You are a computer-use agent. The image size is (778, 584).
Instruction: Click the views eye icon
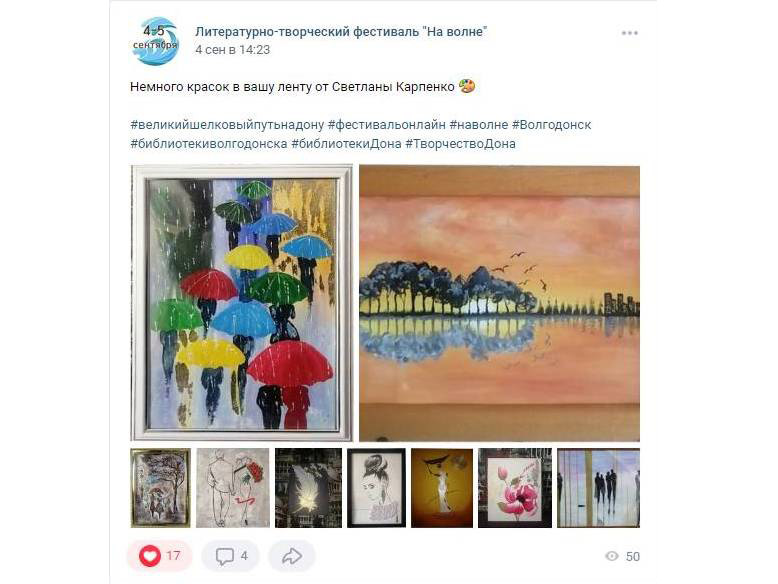pyautogui.click(x=612, y=556)
